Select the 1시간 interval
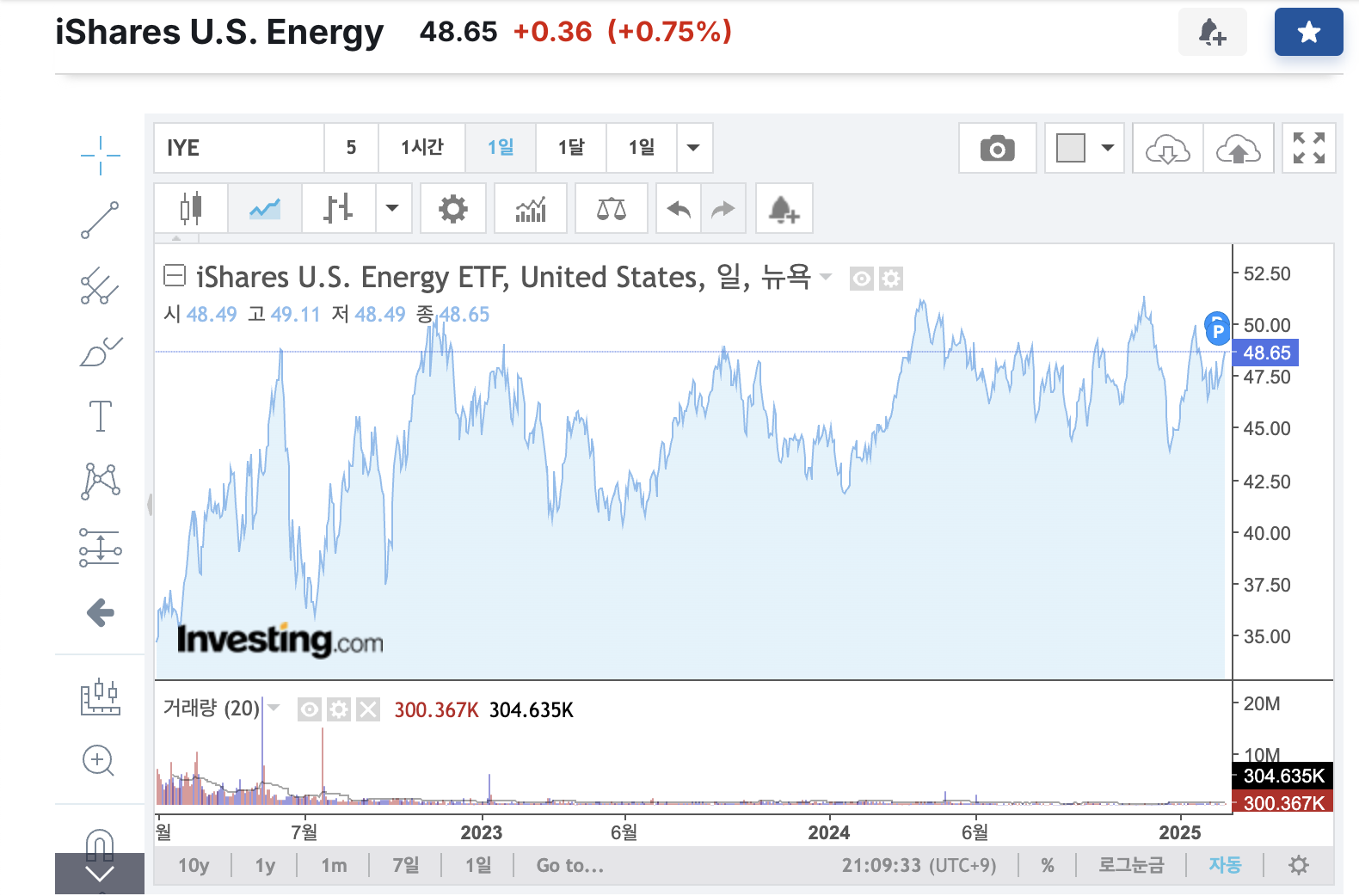The height and width of the screenshot is (896, 1359). 422,148
